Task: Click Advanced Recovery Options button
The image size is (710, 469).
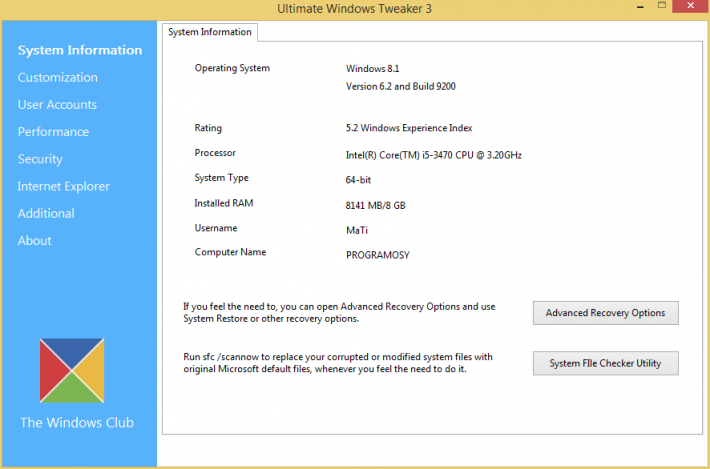Action: tap(605, 313)
